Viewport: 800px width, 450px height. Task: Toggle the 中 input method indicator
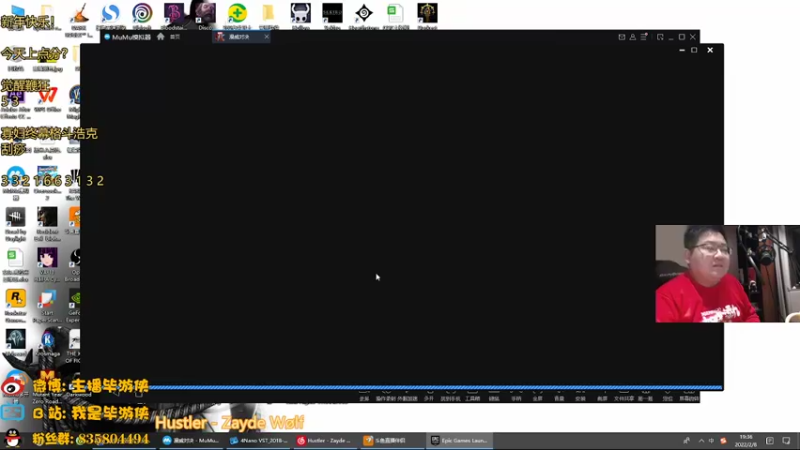tap(711, 441)
